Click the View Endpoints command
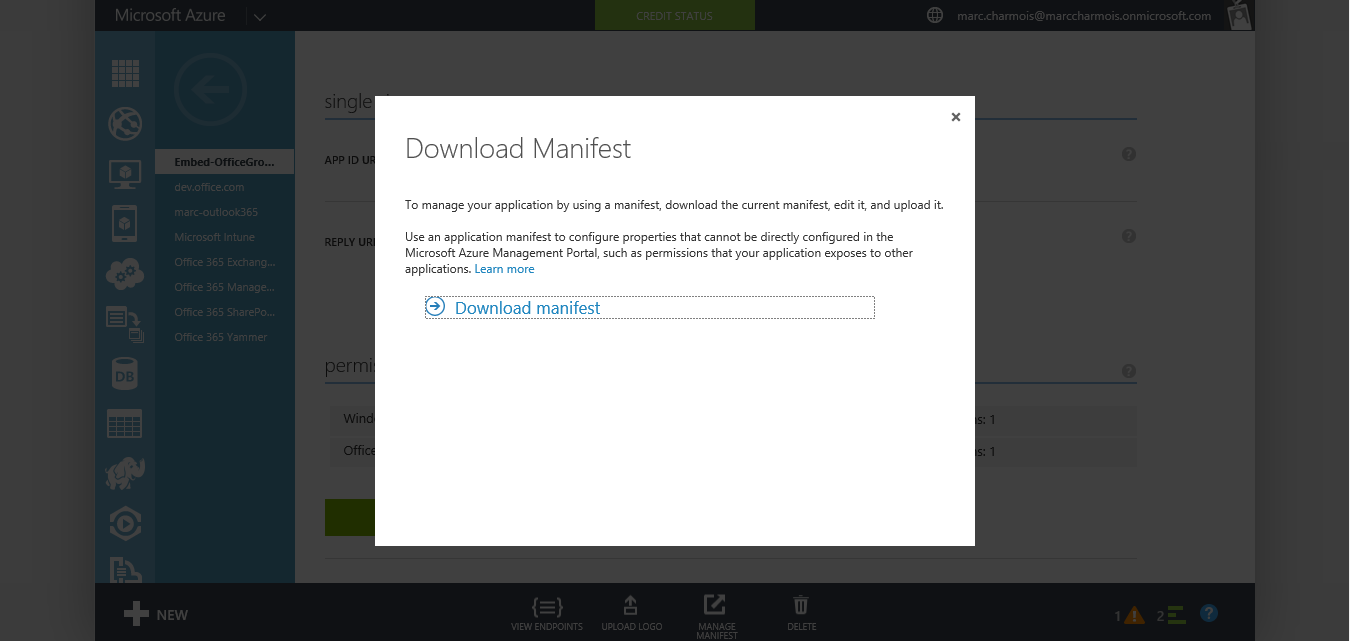 pos(547,613)
